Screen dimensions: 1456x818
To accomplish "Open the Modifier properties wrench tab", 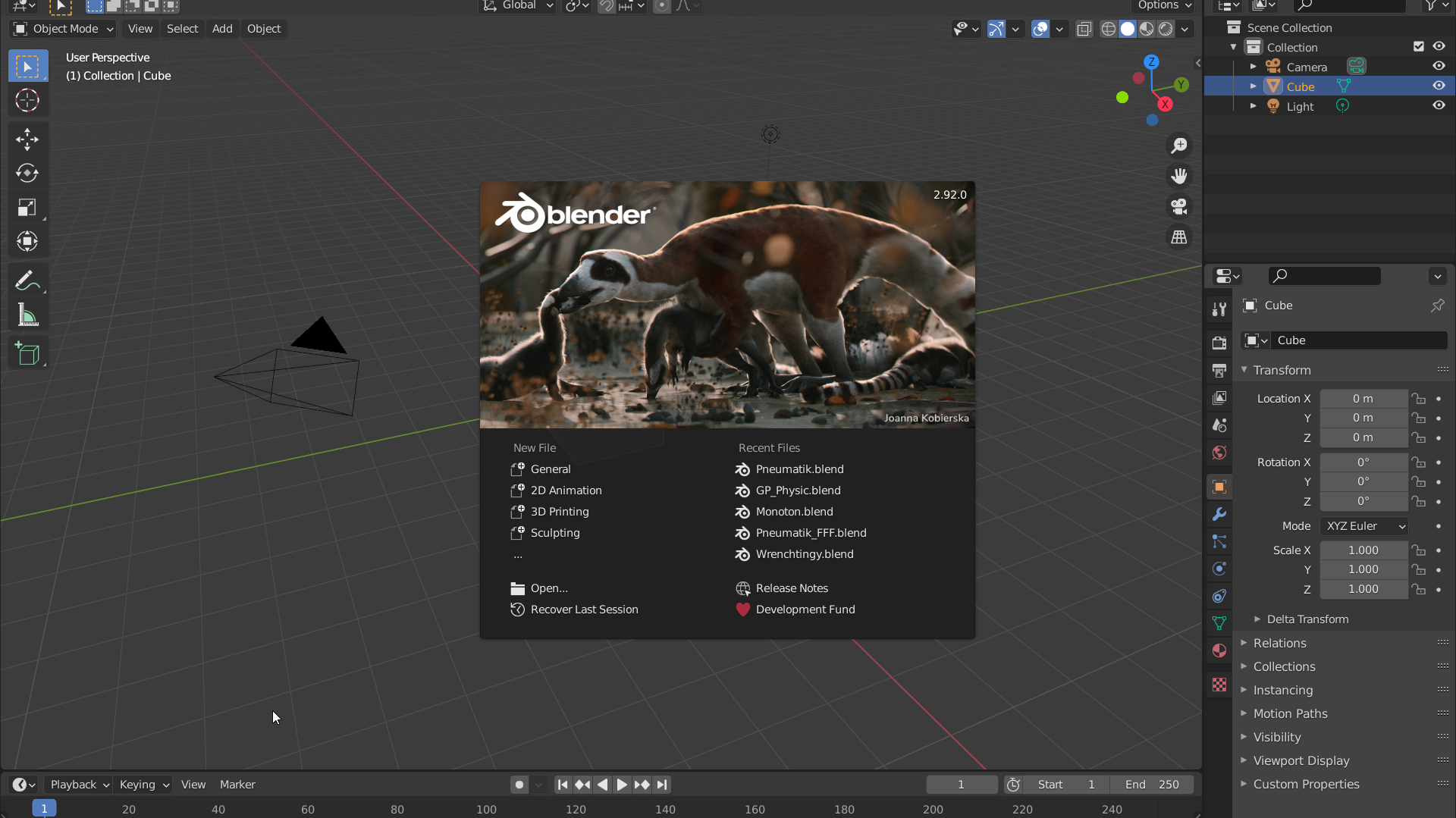I will pyautogui.click(x=1219, y=514).
